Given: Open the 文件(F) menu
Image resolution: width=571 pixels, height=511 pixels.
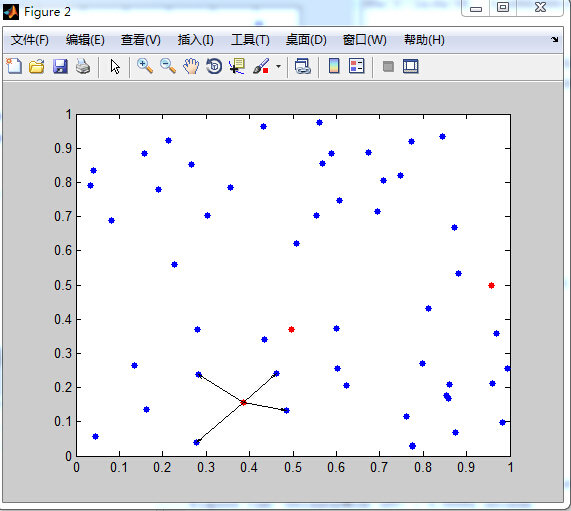Looking at the screenshot, I should coord(29,40).
